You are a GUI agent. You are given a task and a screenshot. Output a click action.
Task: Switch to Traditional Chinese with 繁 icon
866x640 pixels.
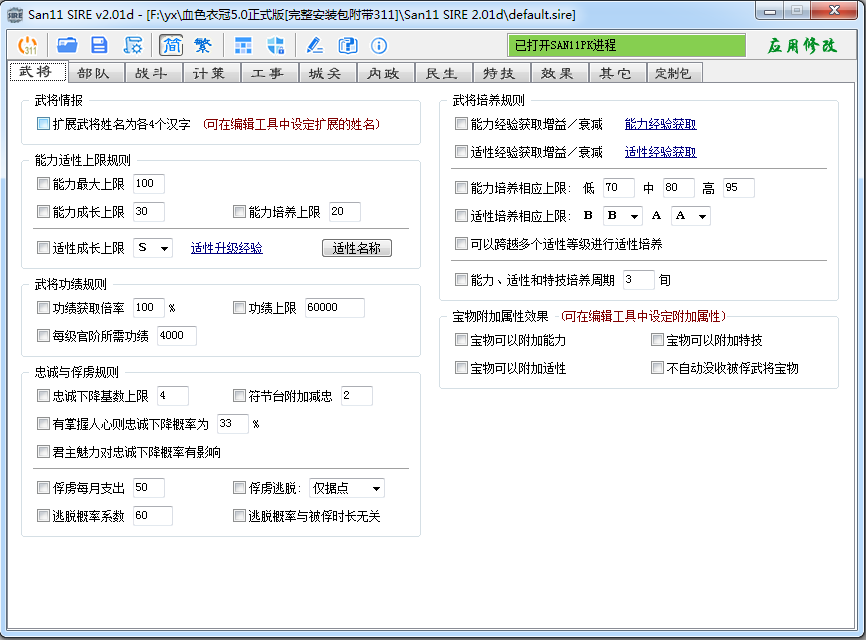tap(202, 45)
